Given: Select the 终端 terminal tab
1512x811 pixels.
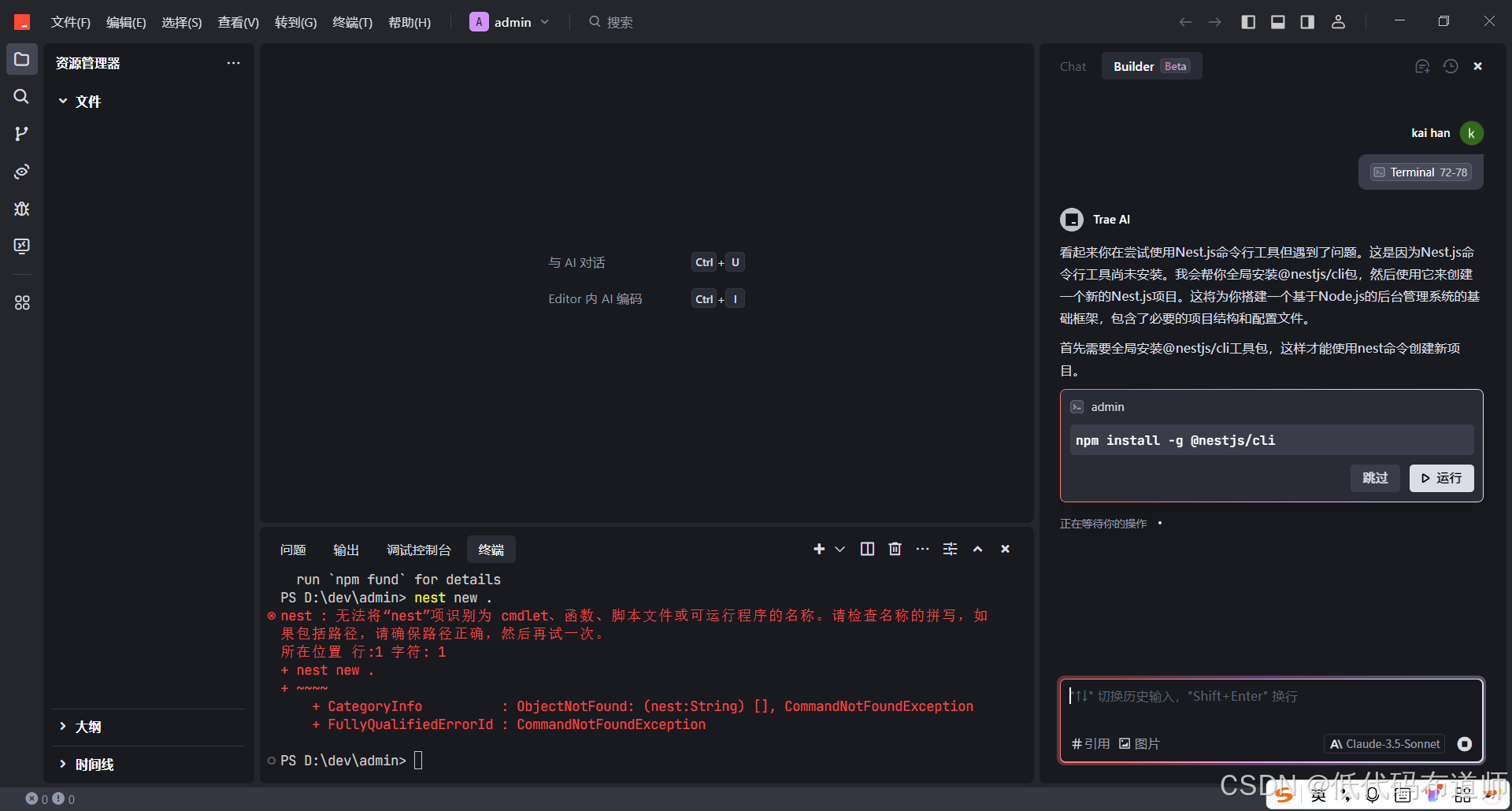Looking at the screenshot, I should click(x=491, y=550).
